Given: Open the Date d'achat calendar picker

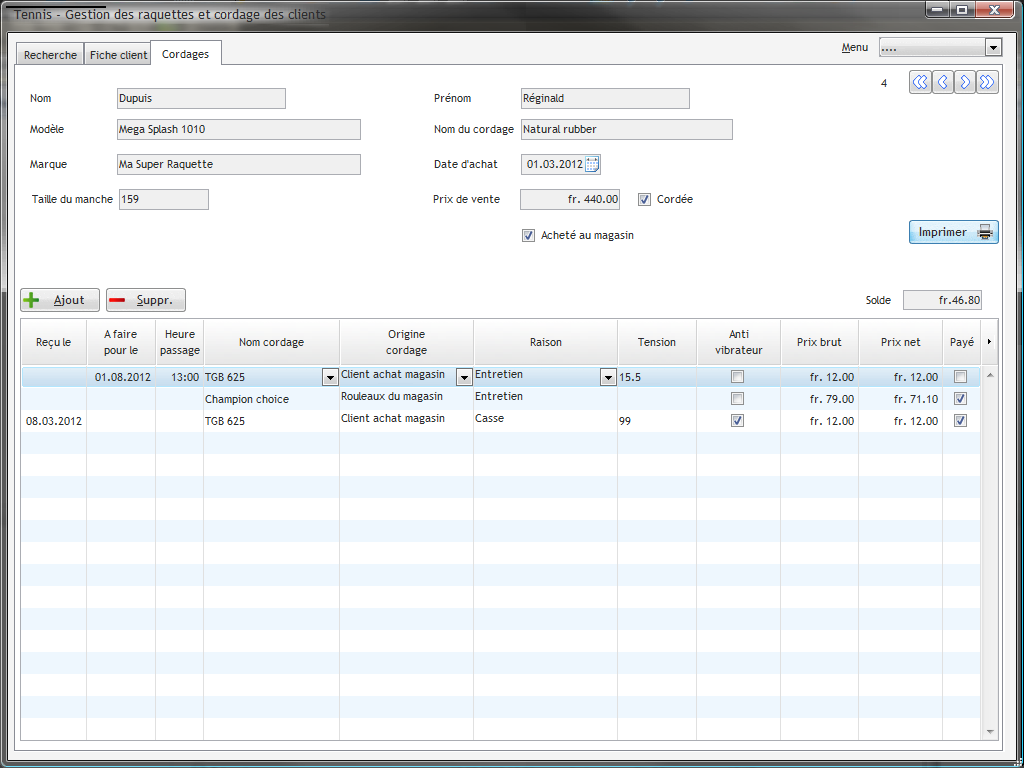Looking at the screenshot, I should tap(592, 164).
